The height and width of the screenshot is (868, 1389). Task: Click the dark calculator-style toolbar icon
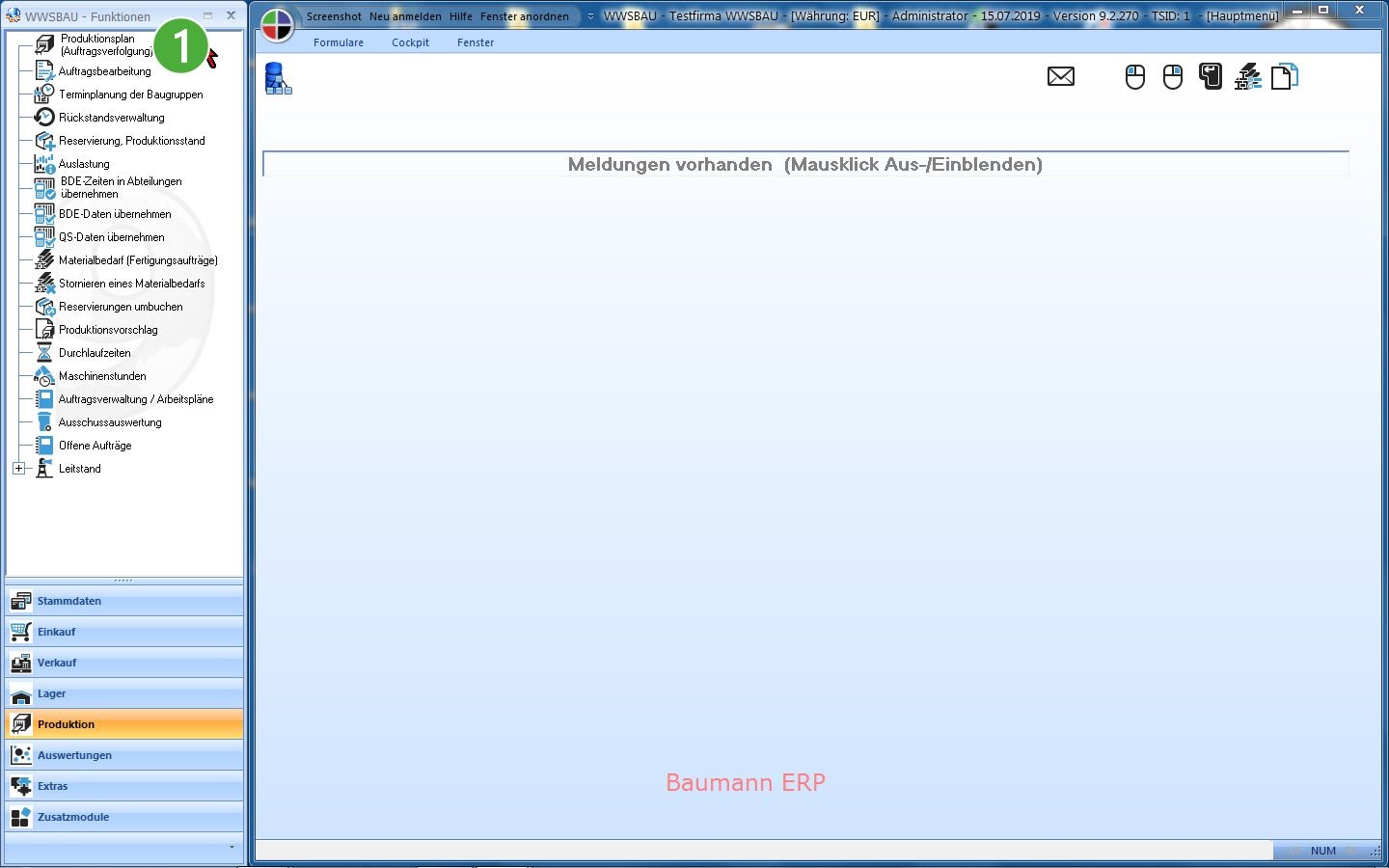point(1211,76)
